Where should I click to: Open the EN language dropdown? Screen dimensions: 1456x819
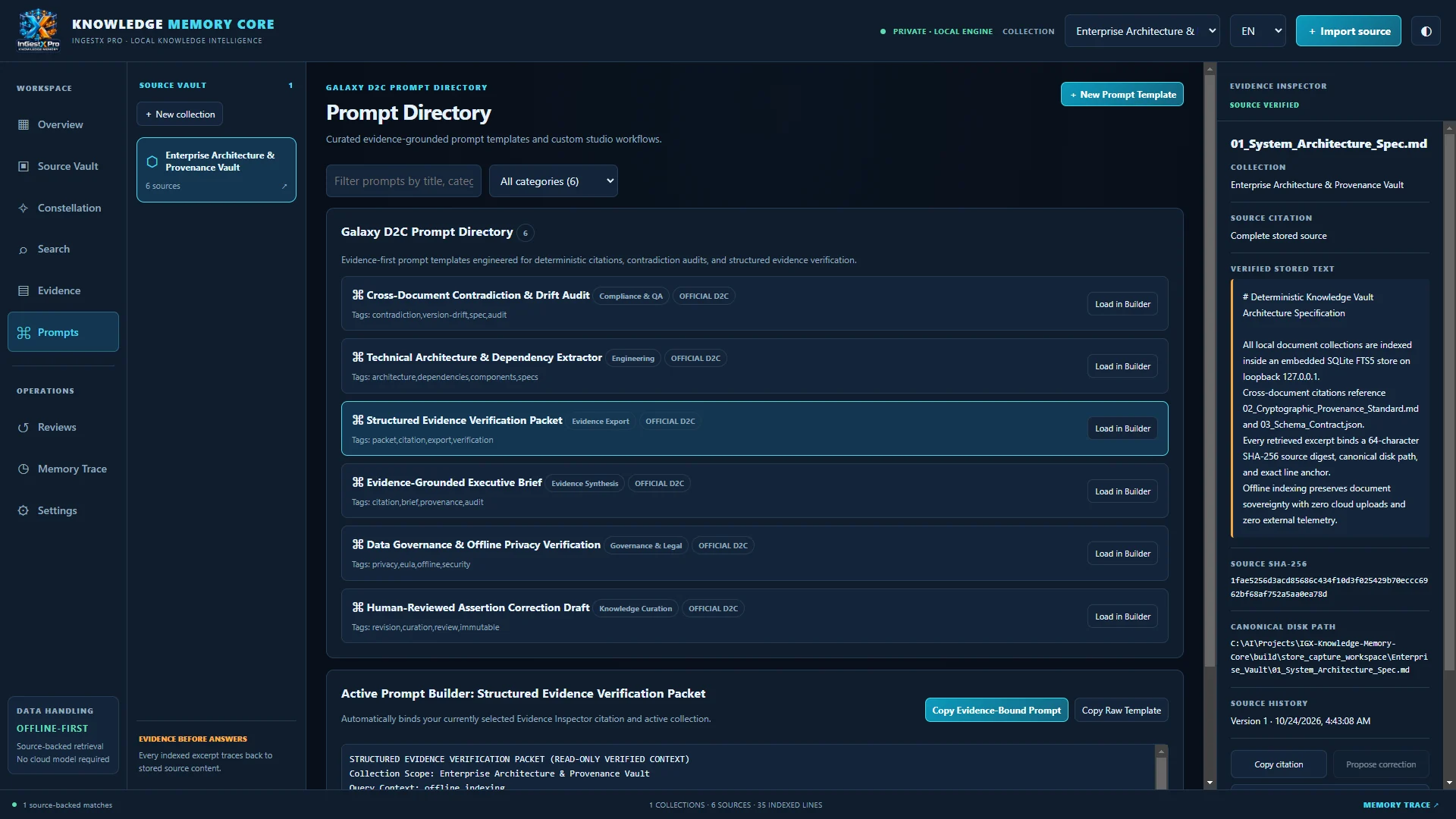tap(1257, 31)
